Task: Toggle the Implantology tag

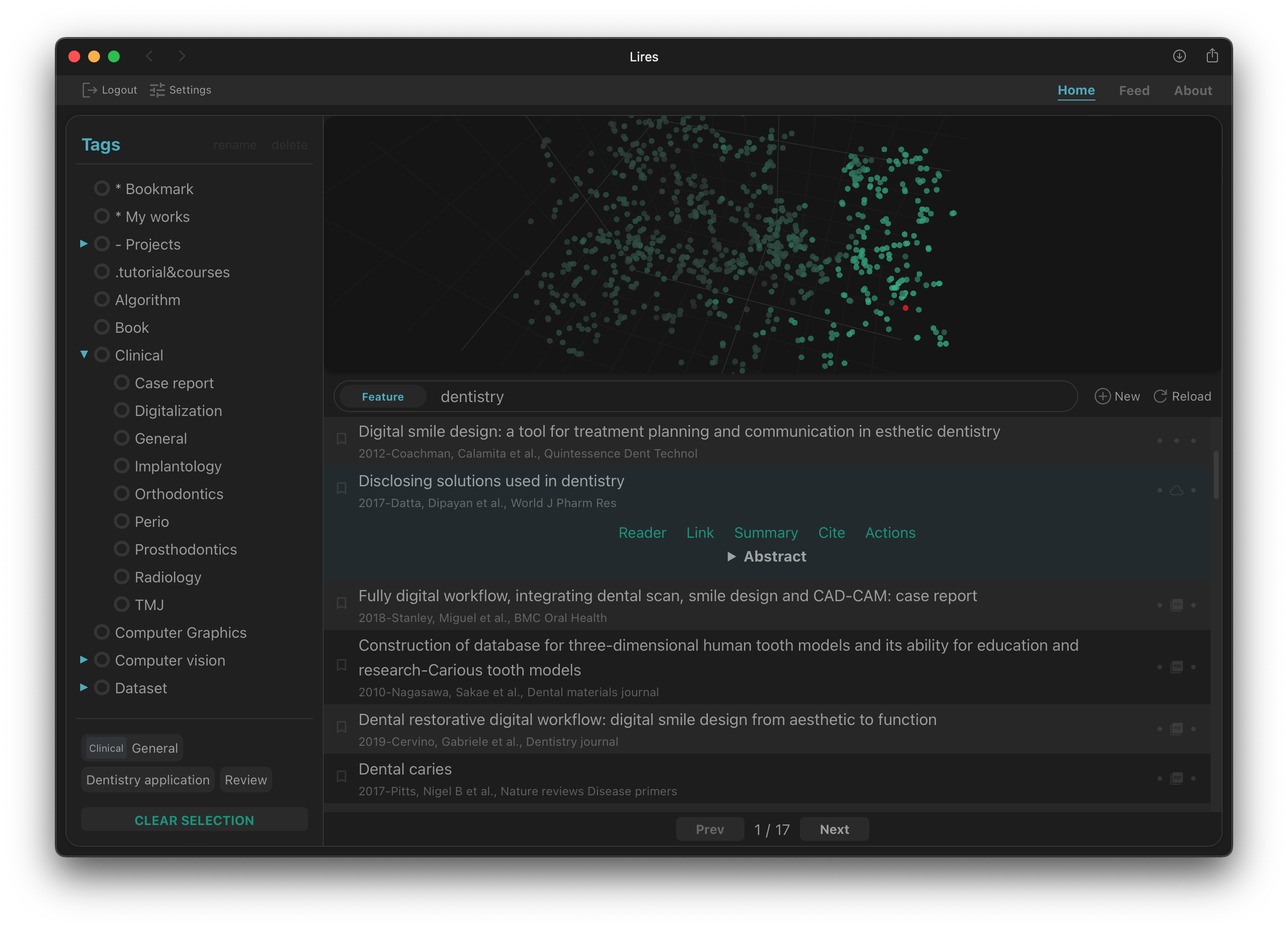Action: click(122, 466)
